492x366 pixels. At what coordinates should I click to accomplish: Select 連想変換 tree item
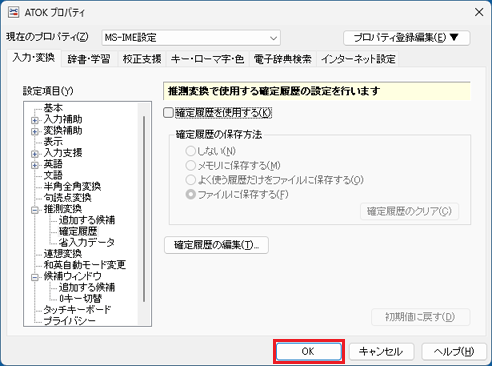pyautogui.click(x=63, y=254)
